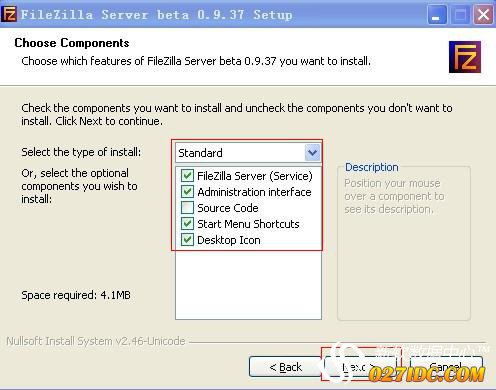
Task: Select the 'Source Code' list label
Action: coord(228,208)
